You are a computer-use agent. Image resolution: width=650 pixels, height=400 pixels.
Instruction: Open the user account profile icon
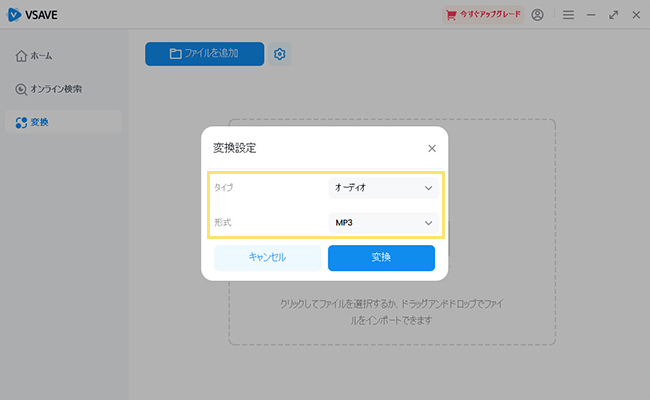point(537,15)
